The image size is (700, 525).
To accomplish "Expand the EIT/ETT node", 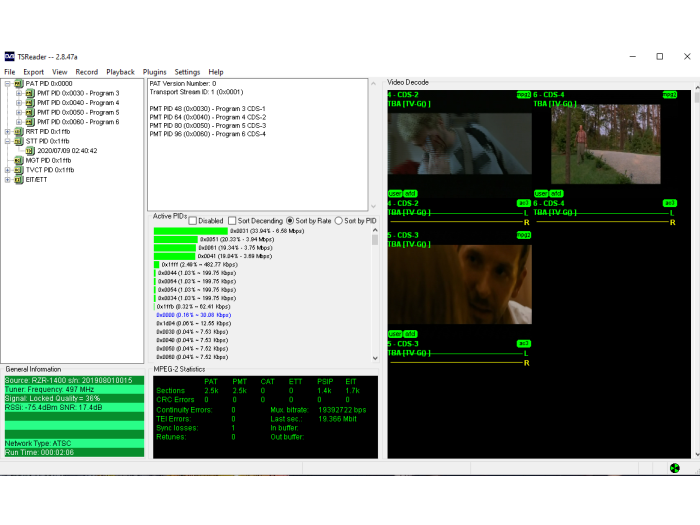I will [x=8, y=179].
